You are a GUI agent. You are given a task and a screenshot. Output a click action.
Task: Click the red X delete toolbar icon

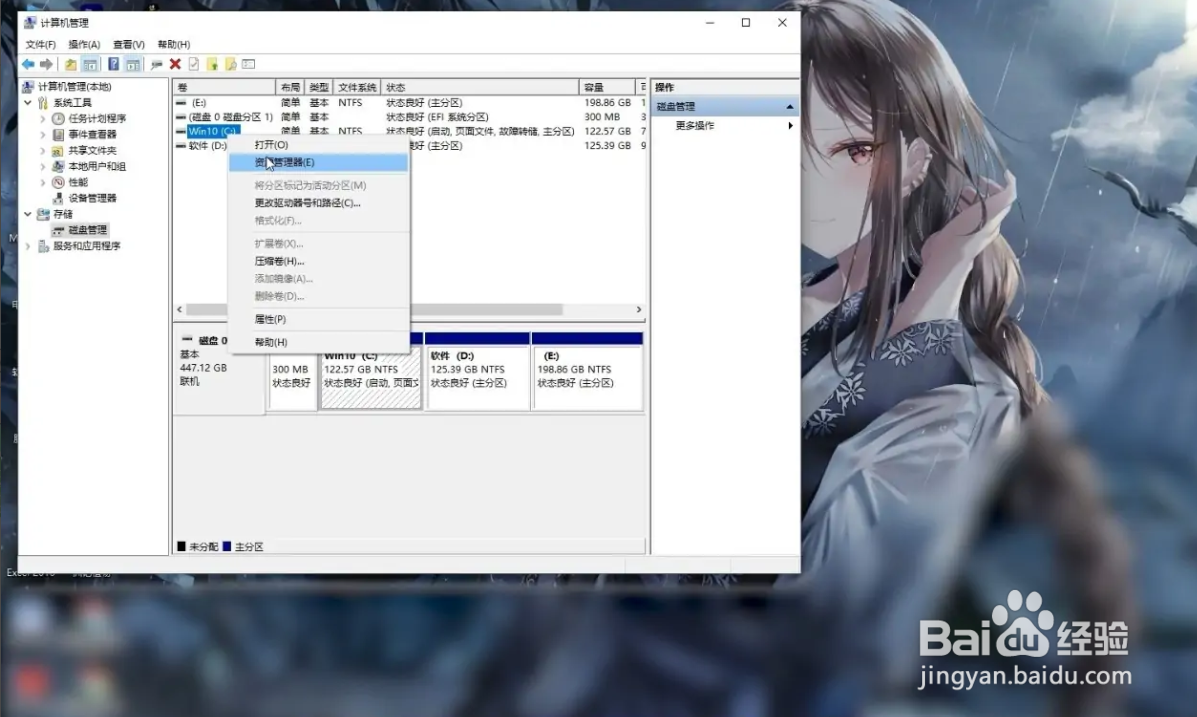tap(175, 64)
